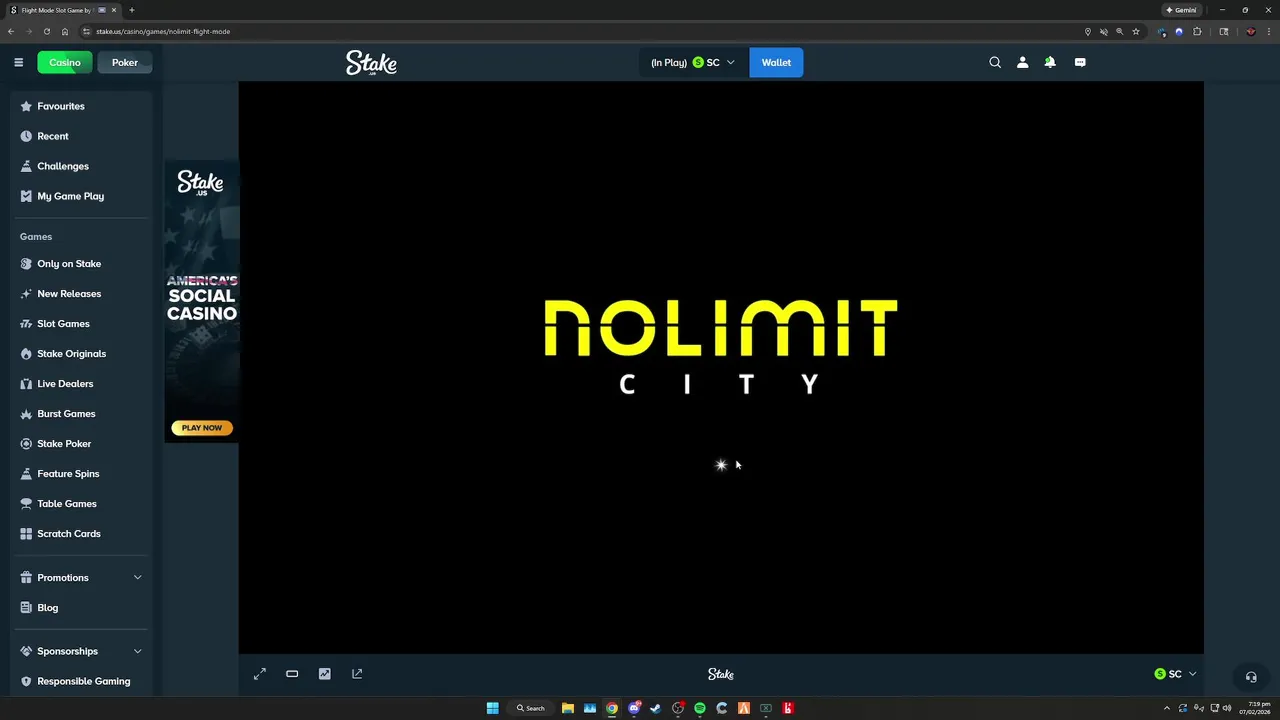Open live stats chart icon
The width and height of the screenshot is (1280, 720).
pos(325,674)
